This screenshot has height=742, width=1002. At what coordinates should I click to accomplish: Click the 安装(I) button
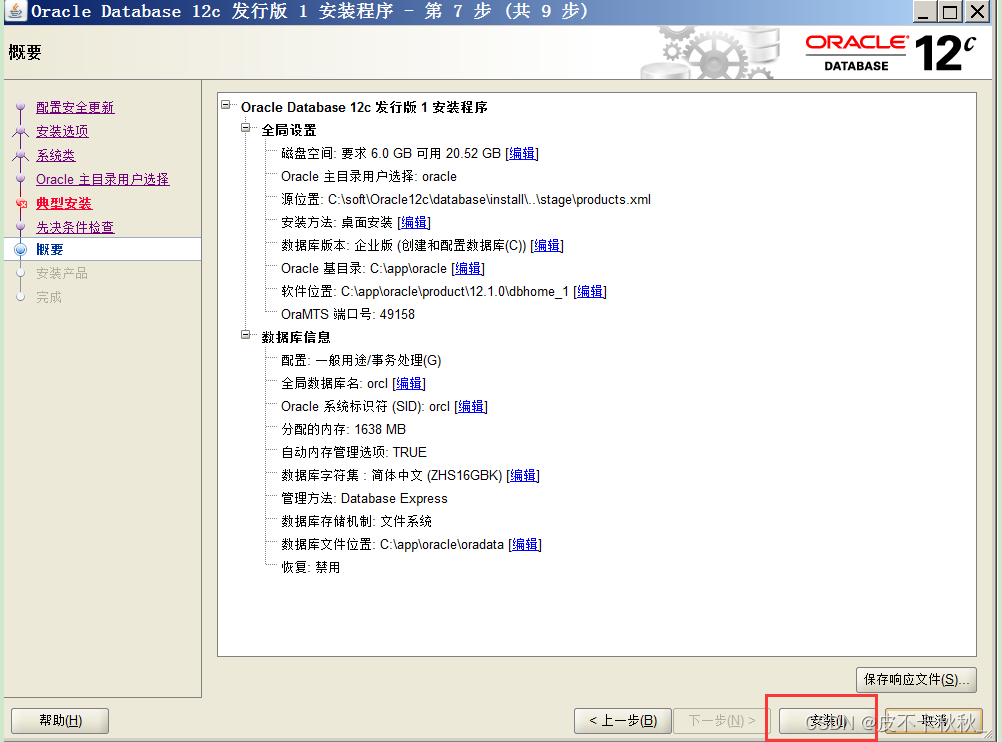[x=827, y=721]
